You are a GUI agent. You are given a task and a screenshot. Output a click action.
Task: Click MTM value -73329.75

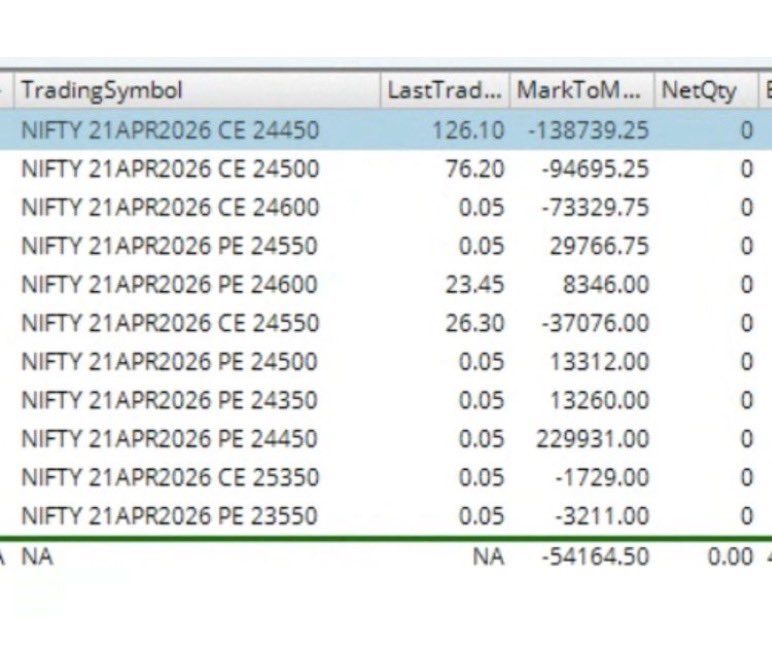pyautogui.click(x=595, y=207)
